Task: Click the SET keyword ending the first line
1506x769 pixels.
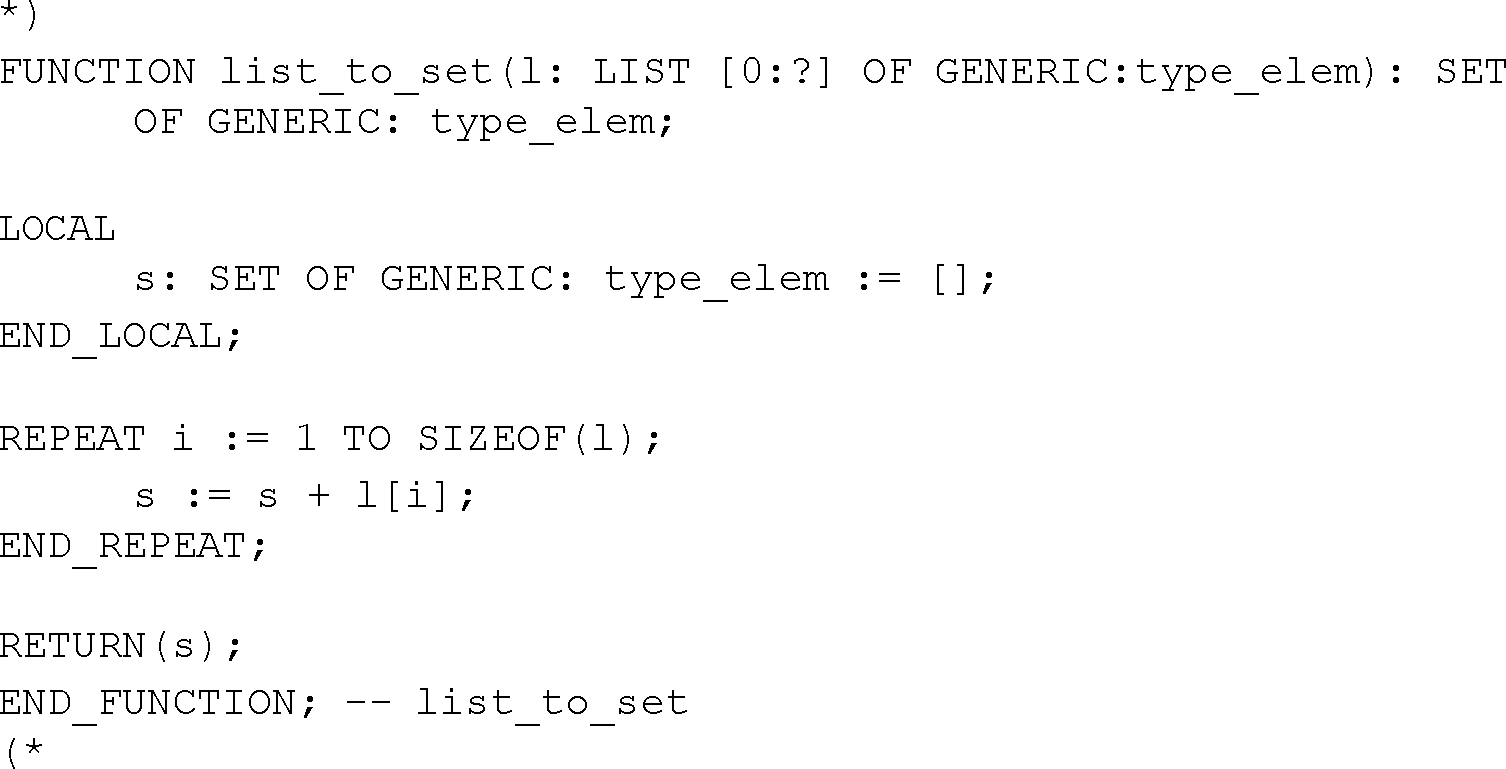Action: 1470,72
